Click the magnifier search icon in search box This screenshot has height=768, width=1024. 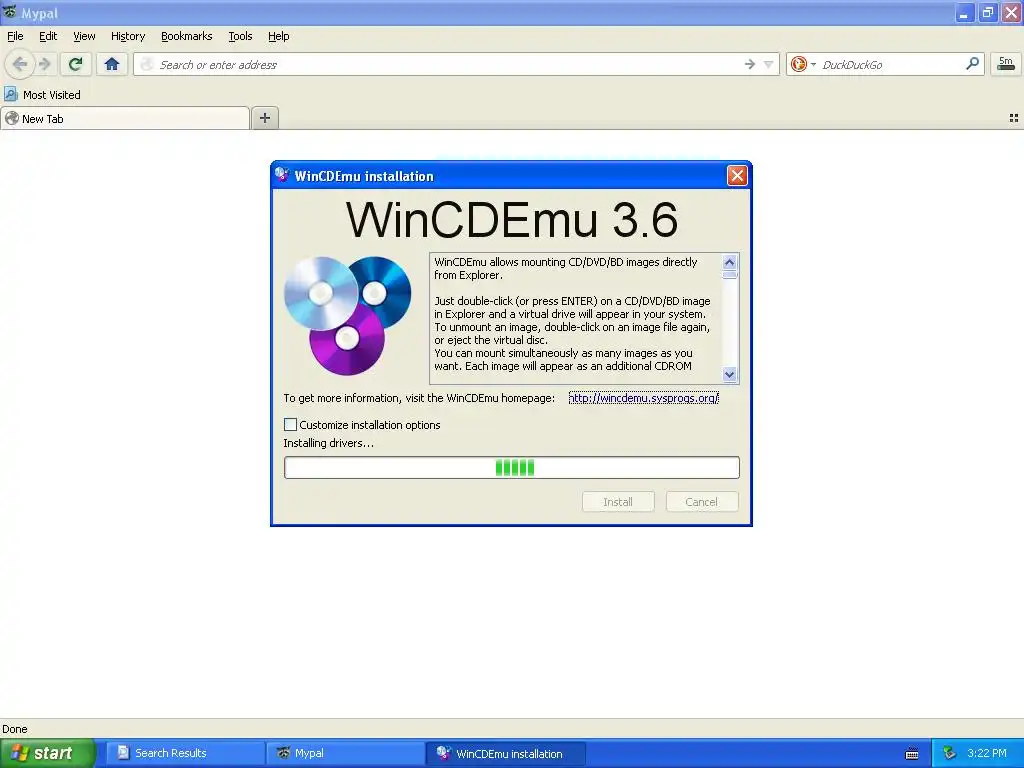972,63
